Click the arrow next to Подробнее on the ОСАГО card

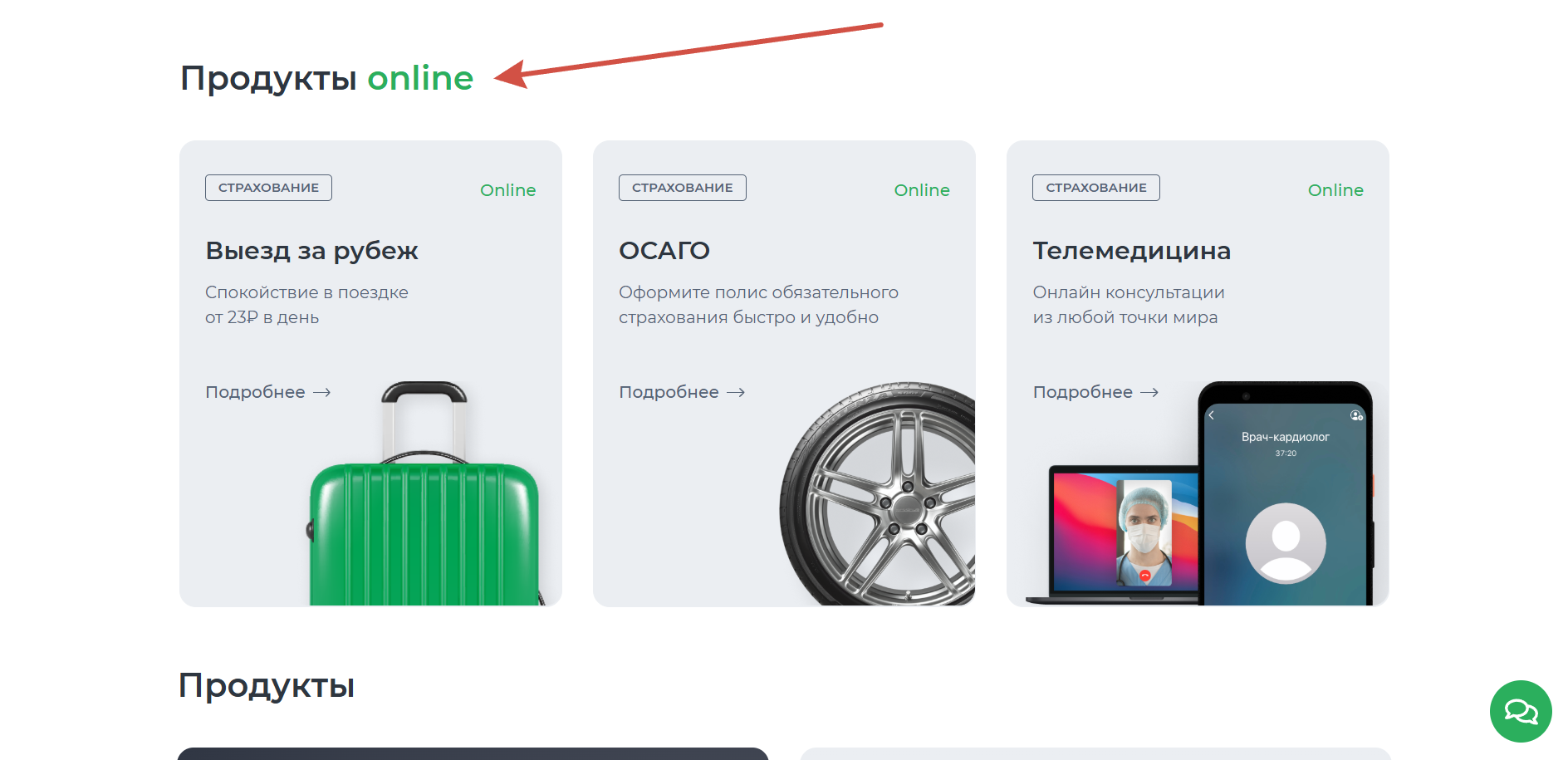click(736, 392)
